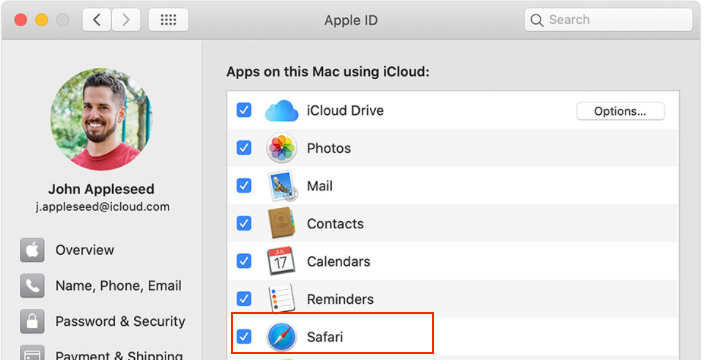Click the magnifying glass search icon
The image size is (710, 360).
537,20
